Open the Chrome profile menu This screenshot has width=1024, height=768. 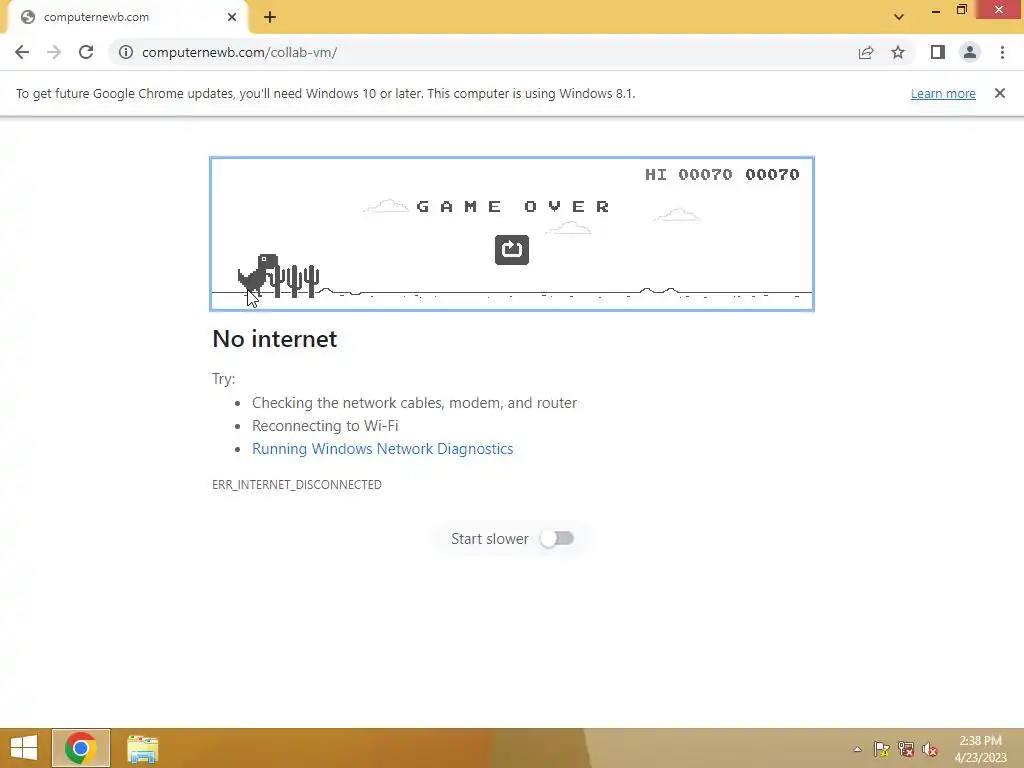(x=970, y=52)
